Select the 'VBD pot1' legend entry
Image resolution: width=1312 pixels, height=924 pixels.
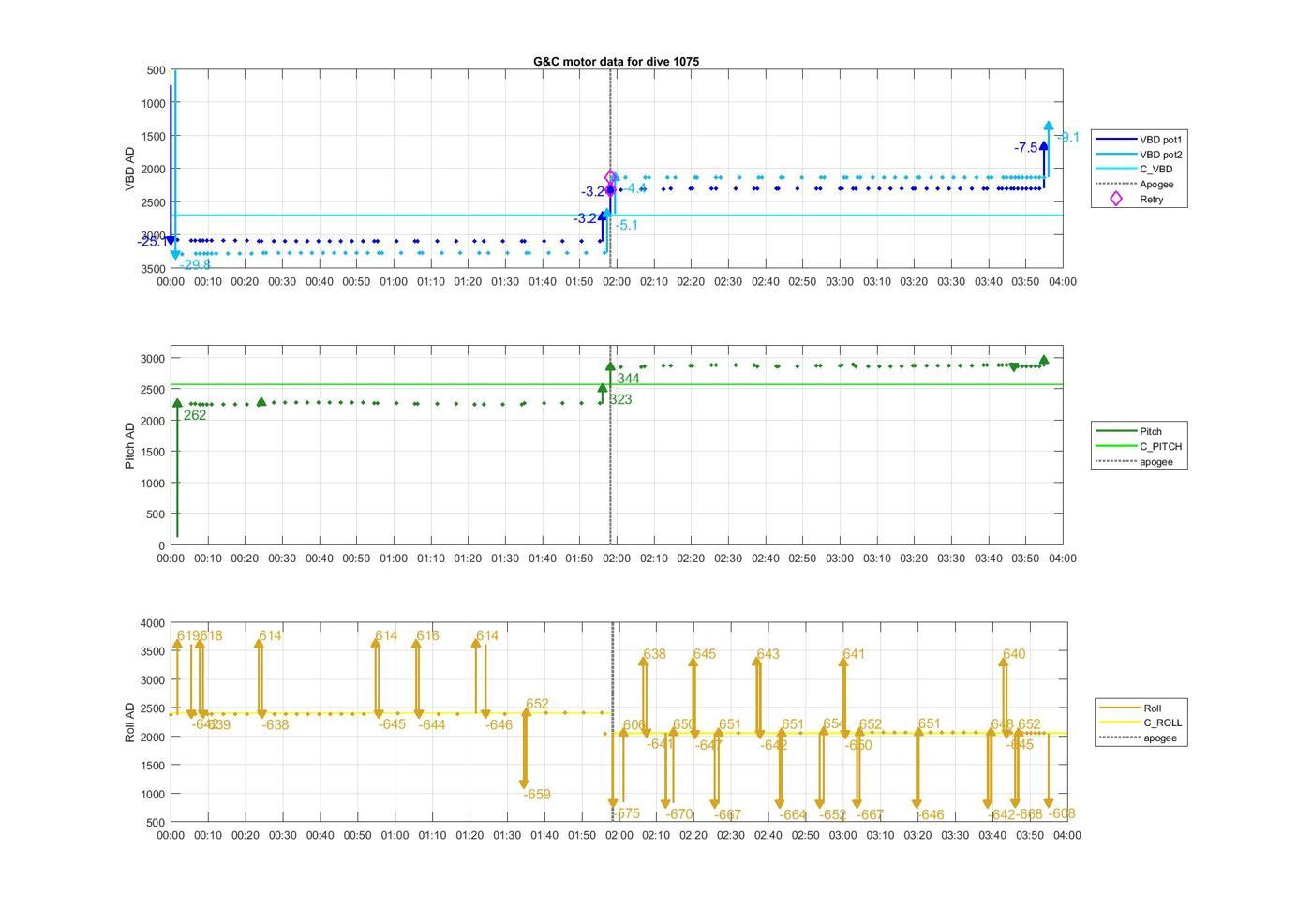click(1162, 140)
